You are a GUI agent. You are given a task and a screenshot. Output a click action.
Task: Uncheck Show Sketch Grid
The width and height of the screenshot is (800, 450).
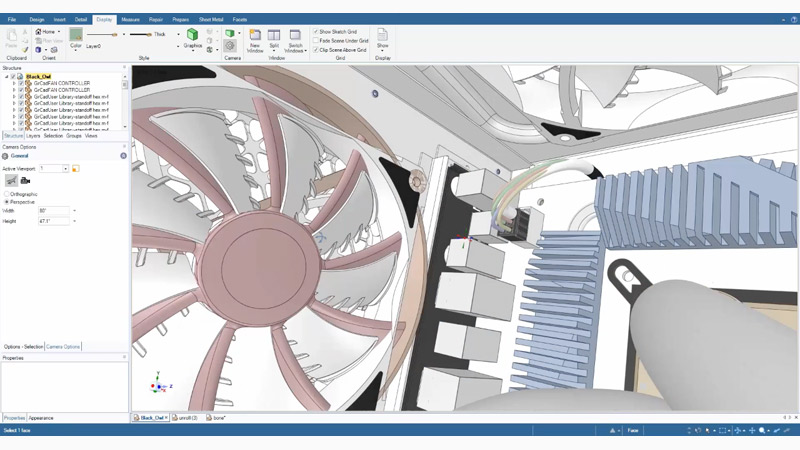point(316,32)
